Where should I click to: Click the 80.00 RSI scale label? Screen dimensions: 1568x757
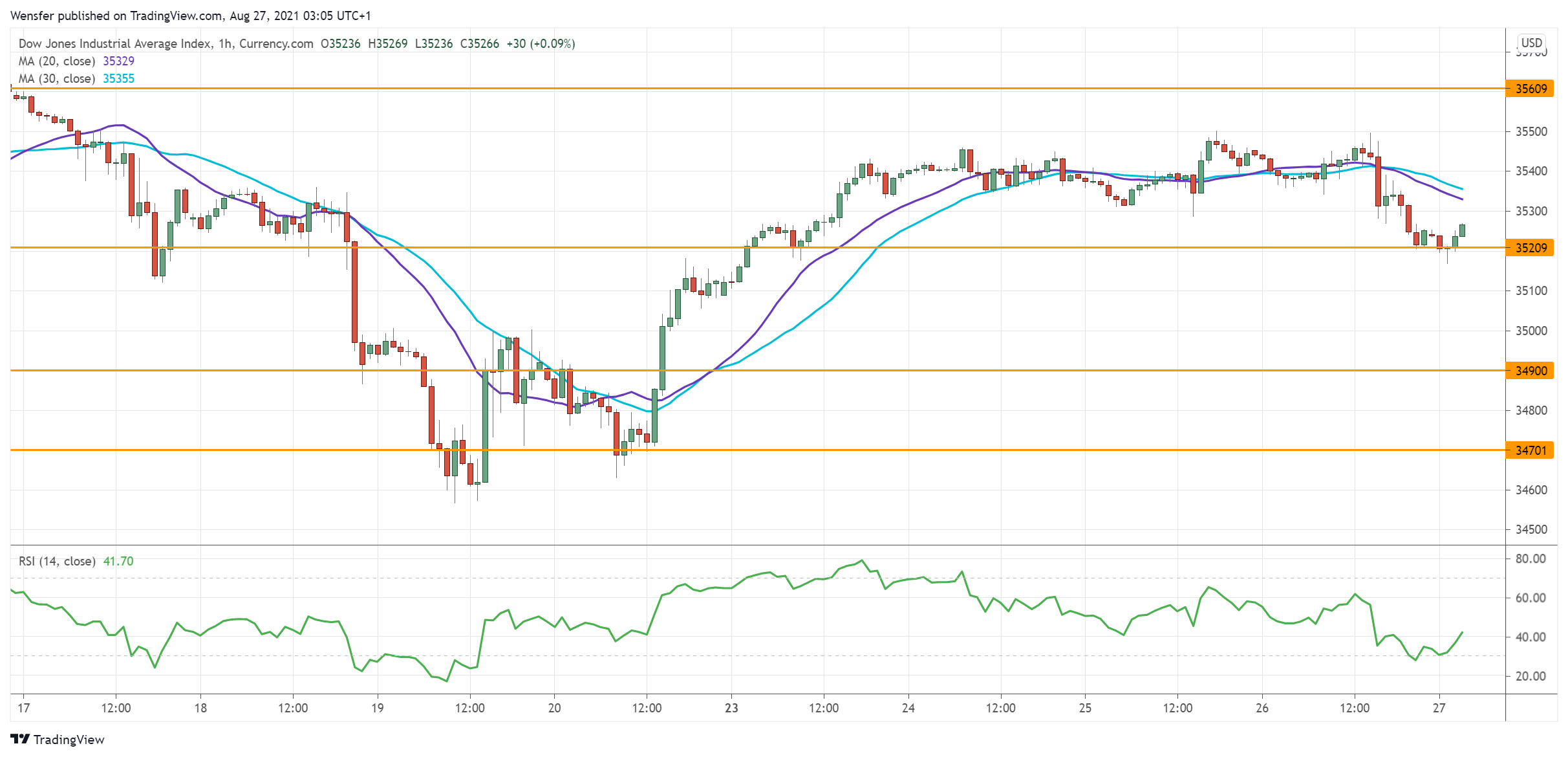point(1530,558)
